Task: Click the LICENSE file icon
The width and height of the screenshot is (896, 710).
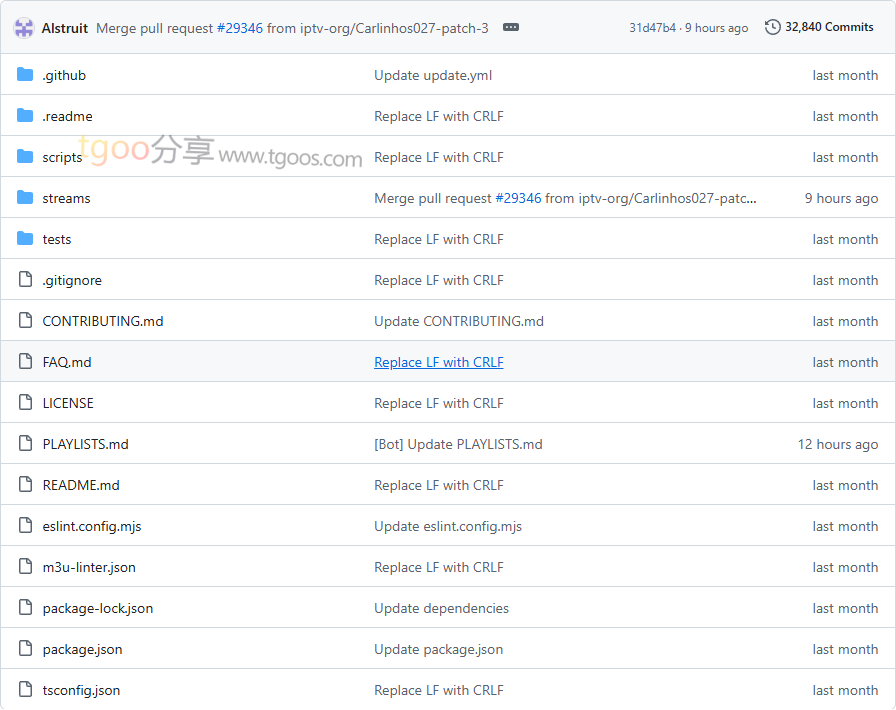Action: pos(25,403)
